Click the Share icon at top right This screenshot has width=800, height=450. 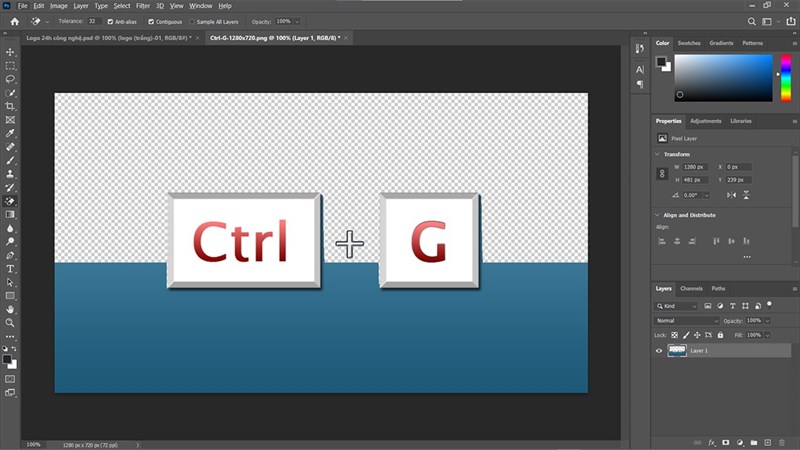tap(791, 21)
